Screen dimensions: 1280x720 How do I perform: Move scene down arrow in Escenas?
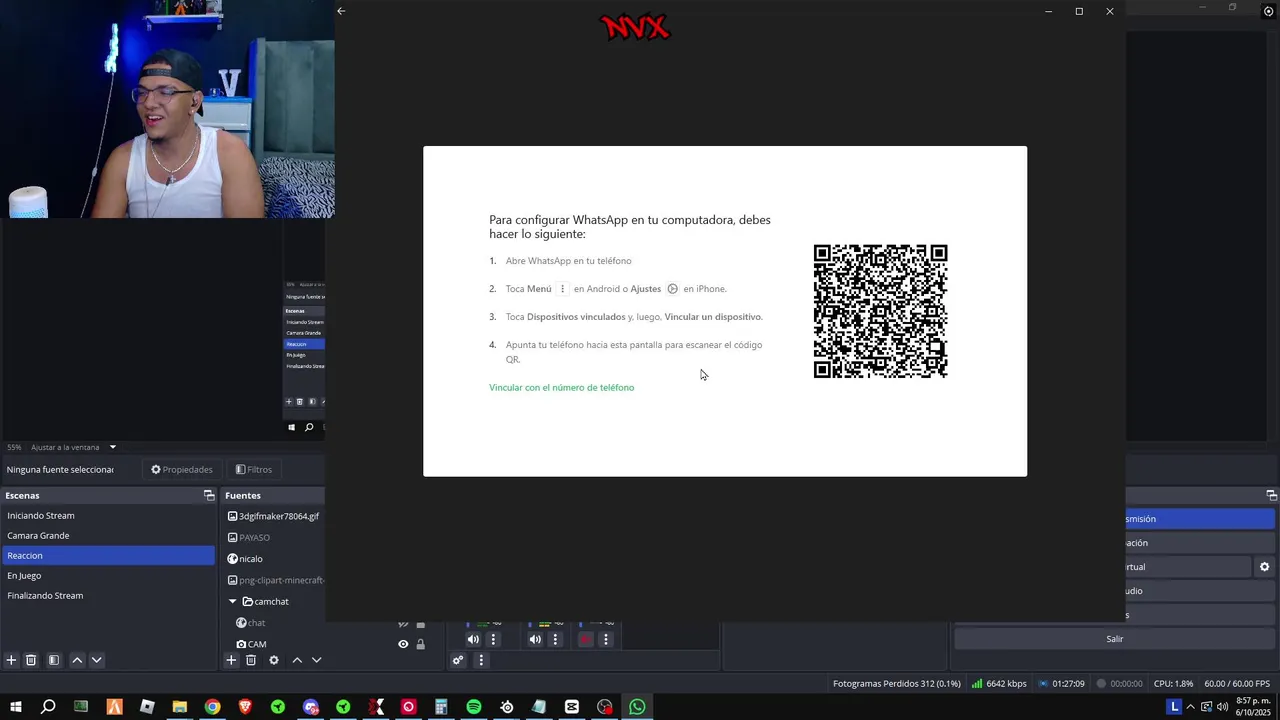tap(97, 660)
